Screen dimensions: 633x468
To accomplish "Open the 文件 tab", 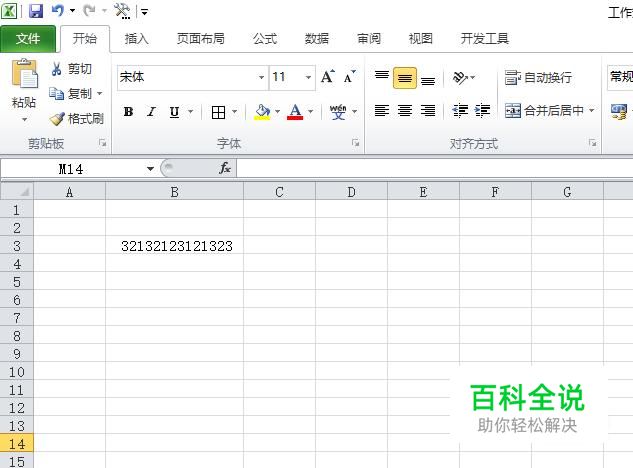I will click(28, 39).
